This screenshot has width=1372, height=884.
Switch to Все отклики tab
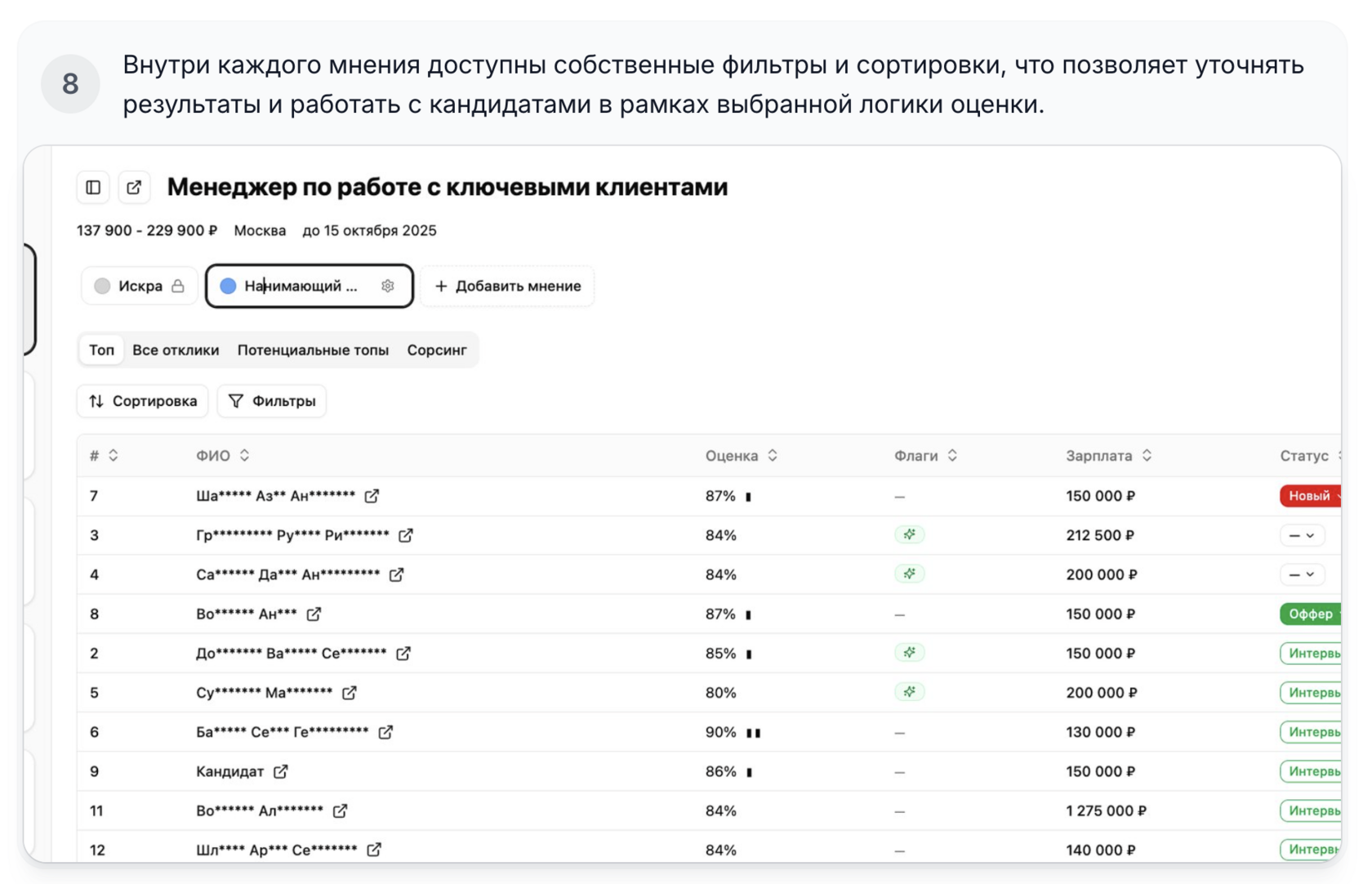[x=176, y=350]
